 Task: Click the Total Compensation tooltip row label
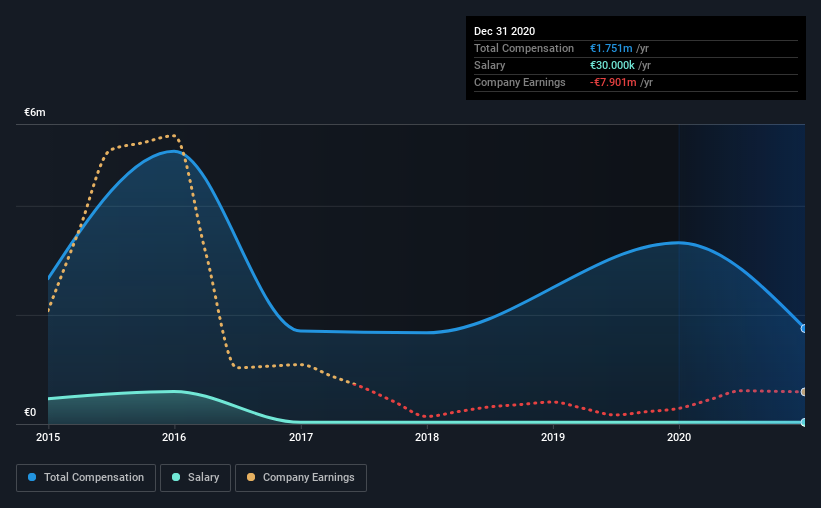coord(524,48)
